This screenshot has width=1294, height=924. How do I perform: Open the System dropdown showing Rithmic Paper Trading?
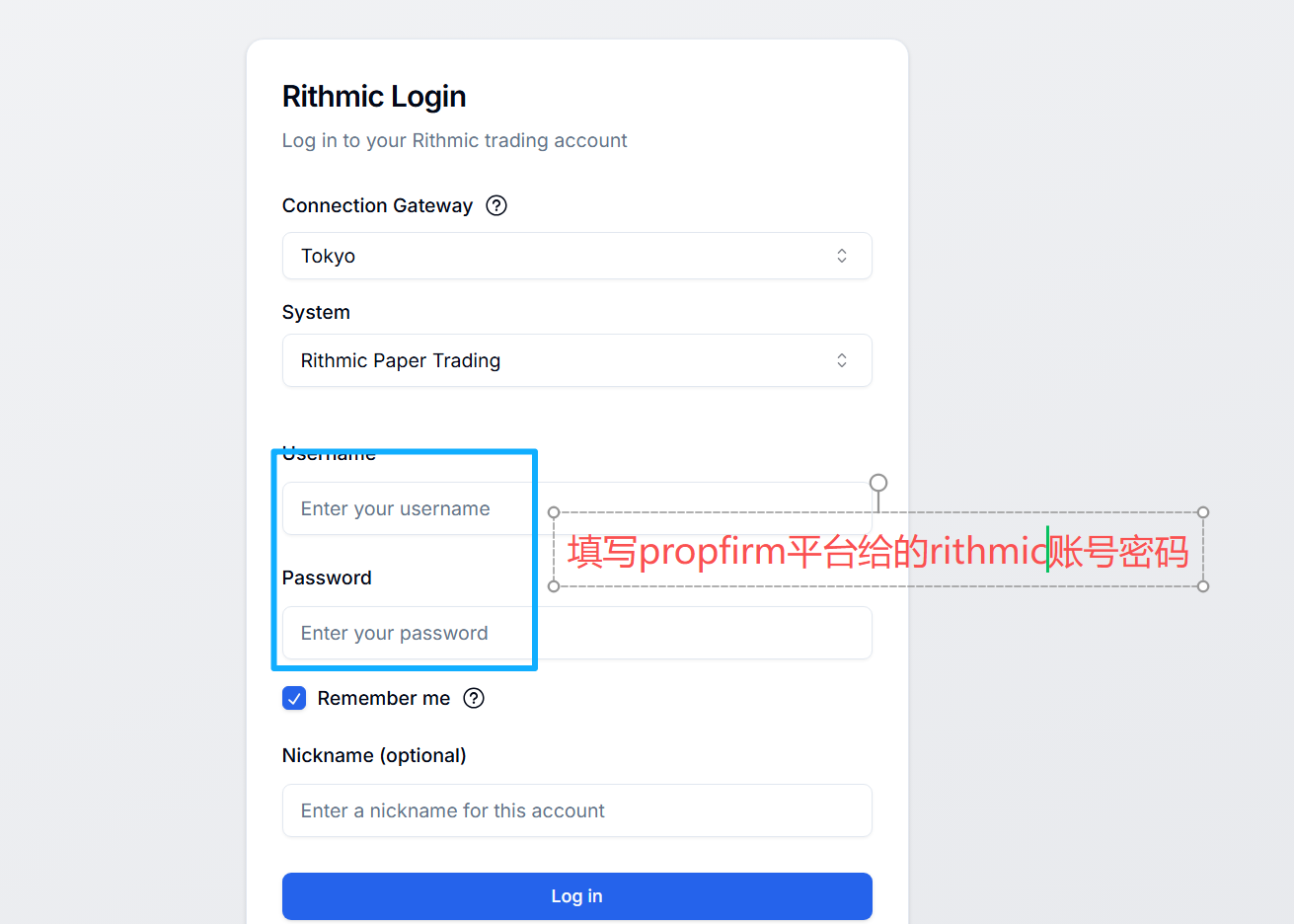(577, 360)
